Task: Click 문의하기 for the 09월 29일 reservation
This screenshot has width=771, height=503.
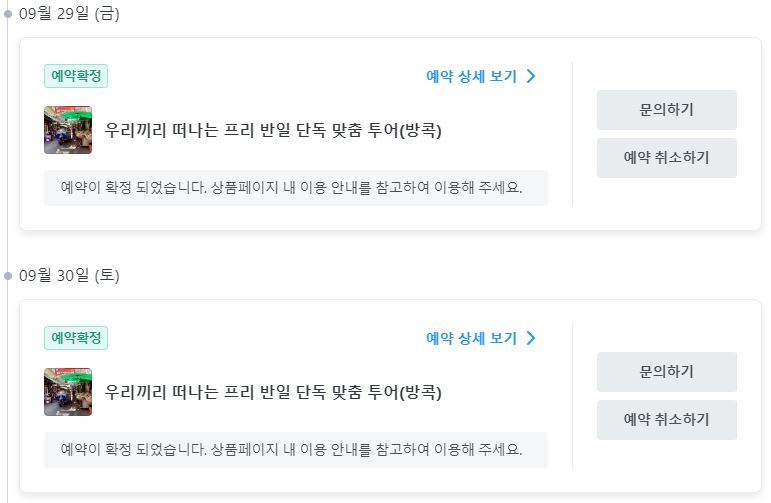Action: tap(667, 110)
